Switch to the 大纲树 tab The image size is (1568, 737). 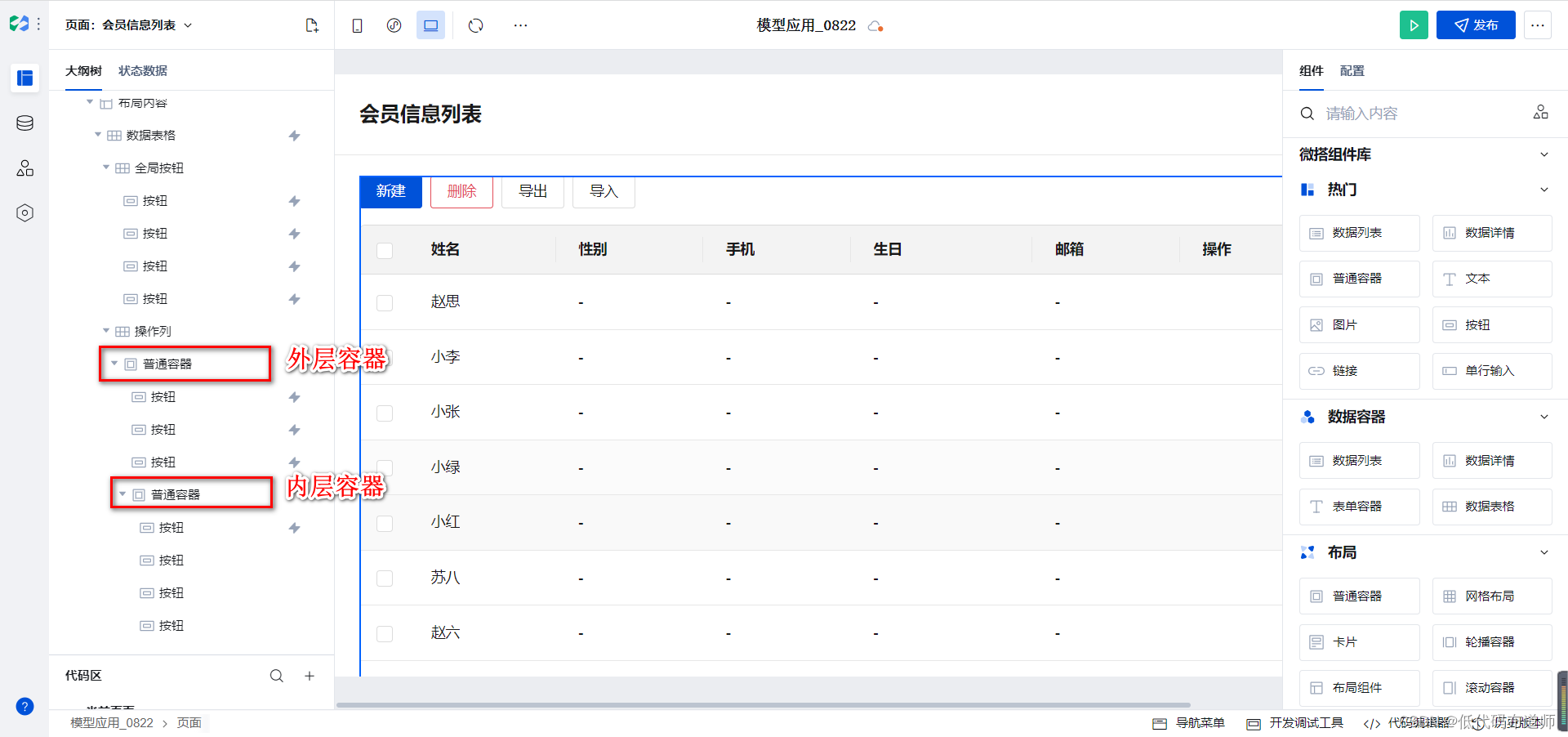[83, 71]
